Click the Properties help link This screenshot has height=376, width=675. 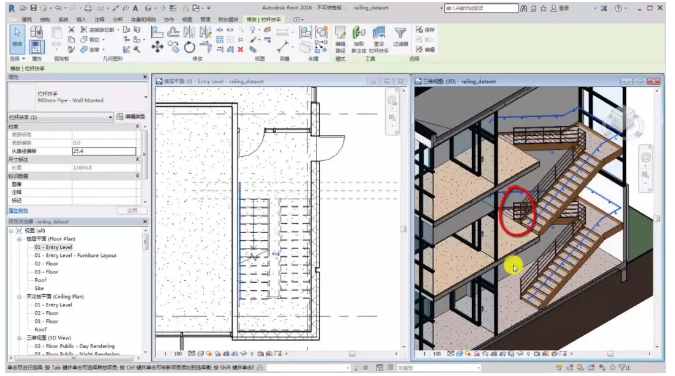(18, 211)
